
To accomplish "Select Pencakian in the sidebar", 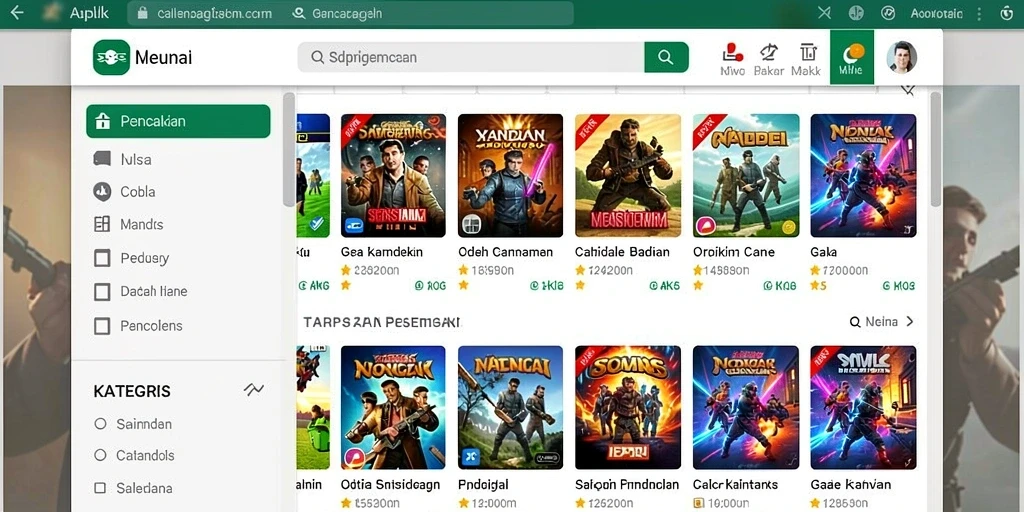I will point(178,121).
